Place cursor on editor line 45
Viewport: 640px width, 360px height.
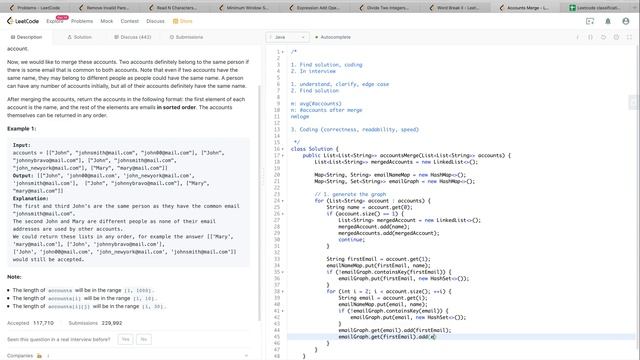pos(461,337)
